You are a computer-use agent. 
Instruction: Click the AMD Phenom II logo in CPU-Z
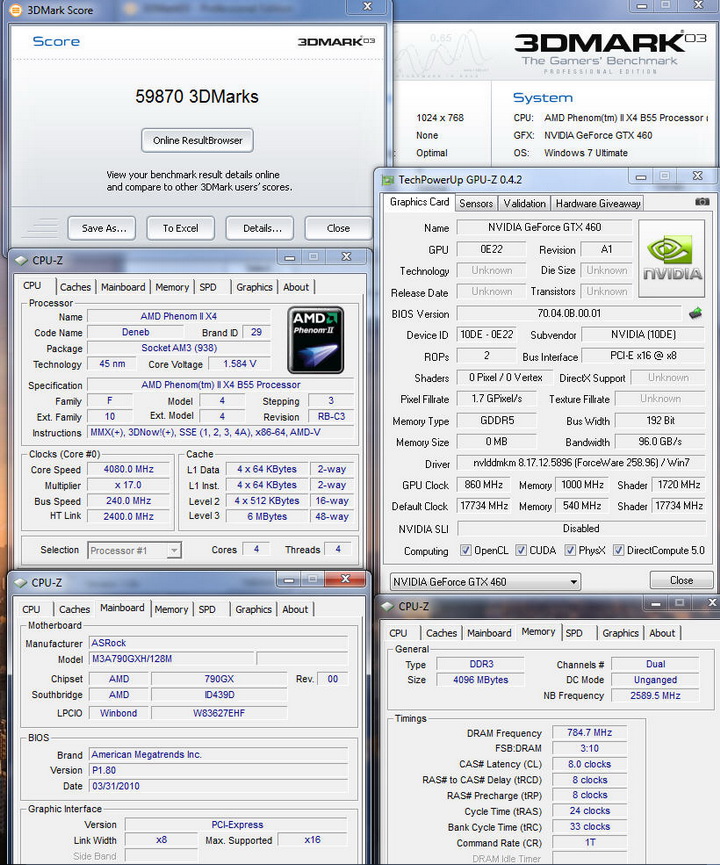coord(316,340)
